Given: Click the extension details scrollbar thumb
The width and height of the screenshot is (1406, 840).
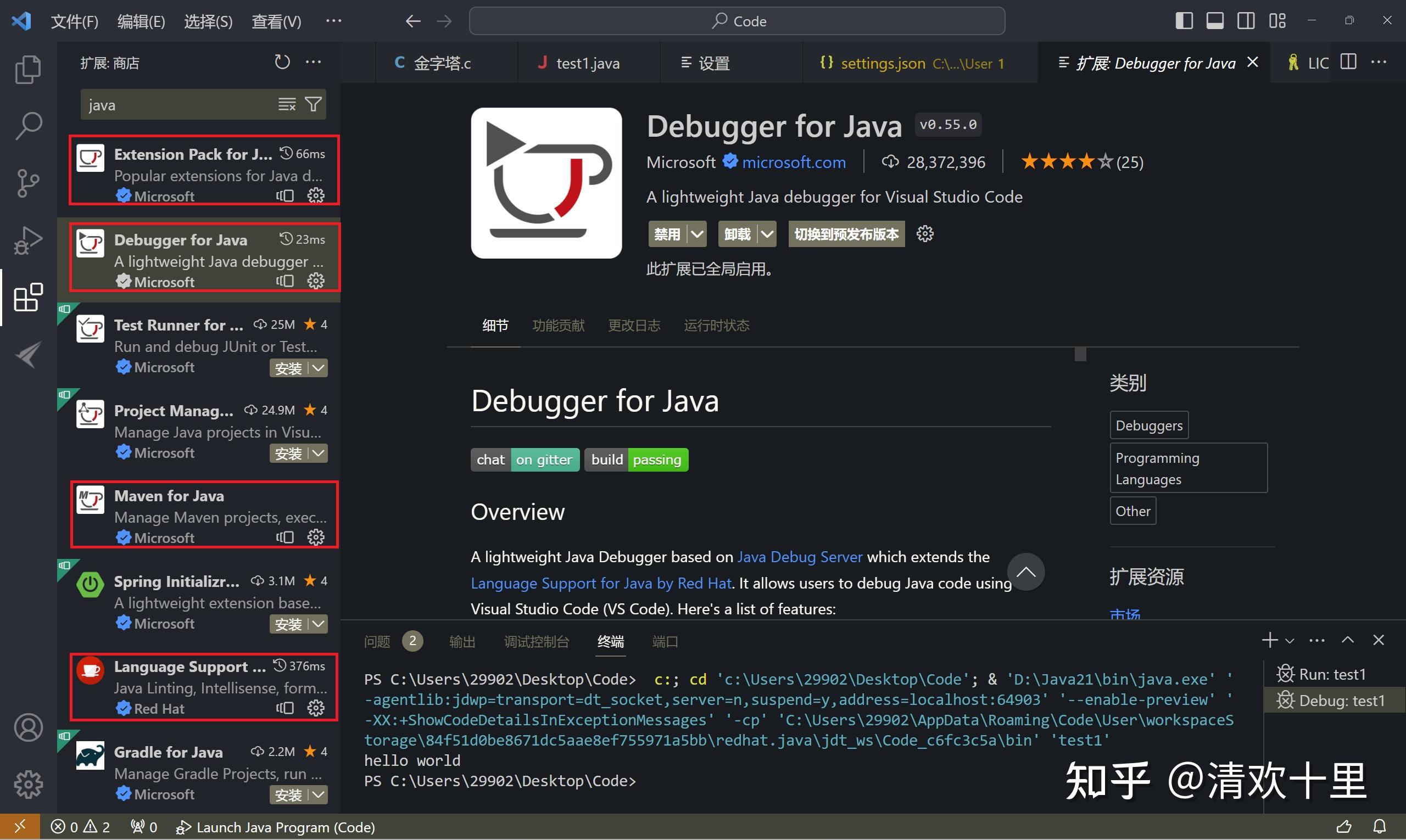Looking at the screenshot, I should [x=1080, y=354].
